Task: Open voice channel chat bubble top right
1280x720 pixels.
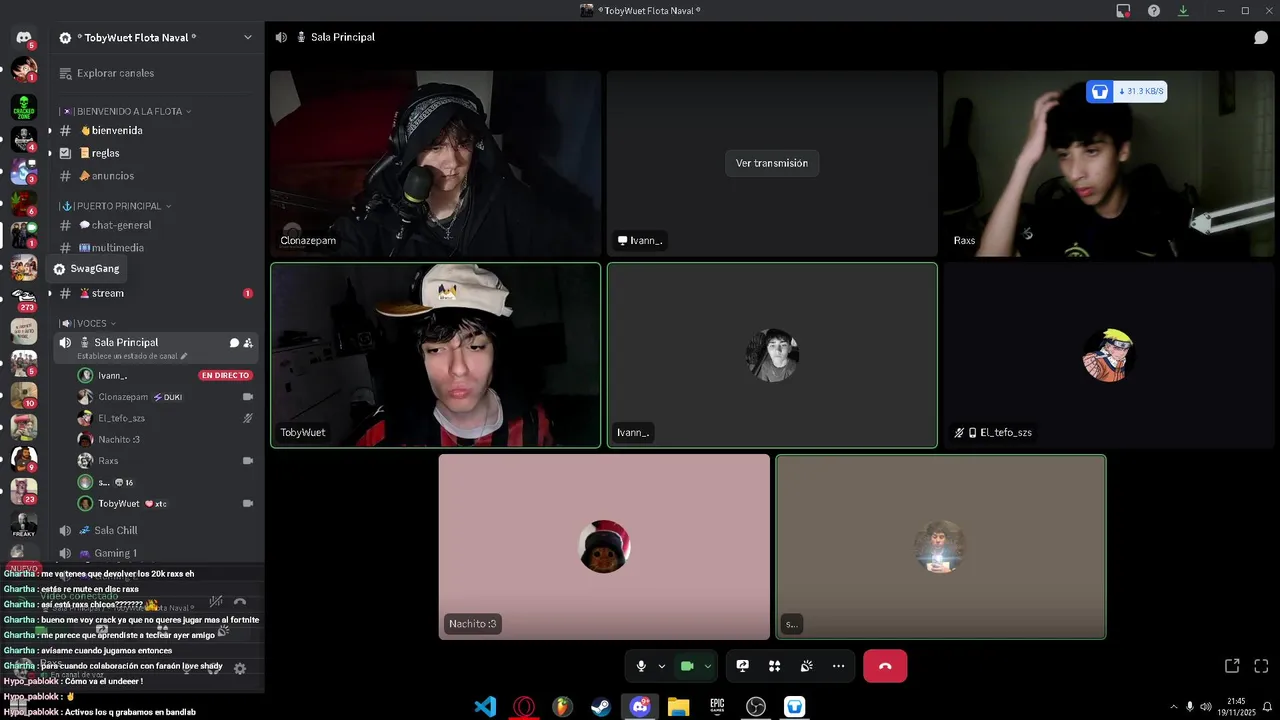Action: (x=1261, y=37)
